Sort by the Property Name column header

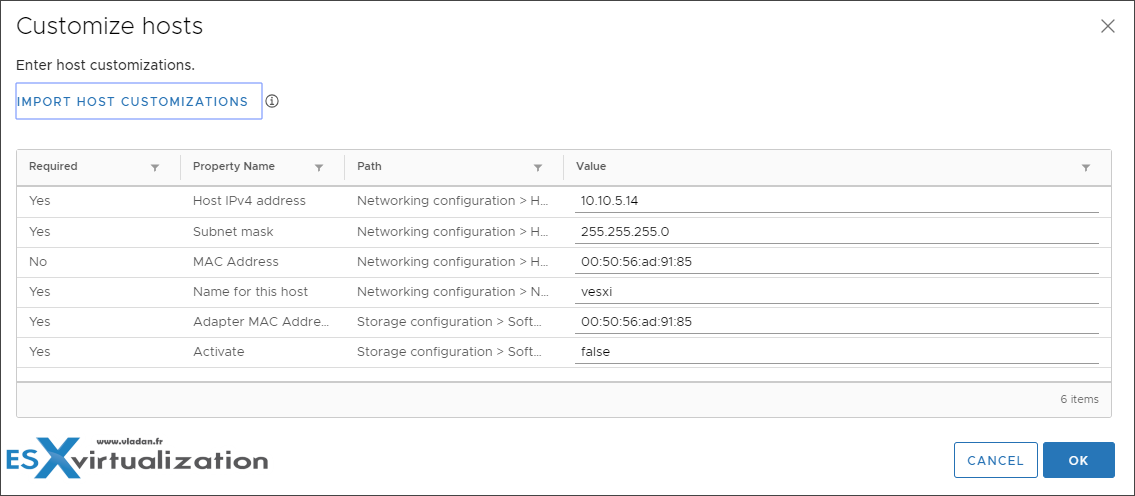coord(234,167)
